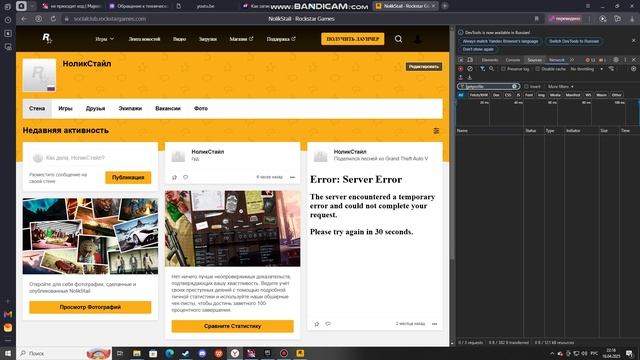The height and width of the screenshot is (360, 640).
Task: Reload the page with browser refresh icon
Action: click(53, 19)
